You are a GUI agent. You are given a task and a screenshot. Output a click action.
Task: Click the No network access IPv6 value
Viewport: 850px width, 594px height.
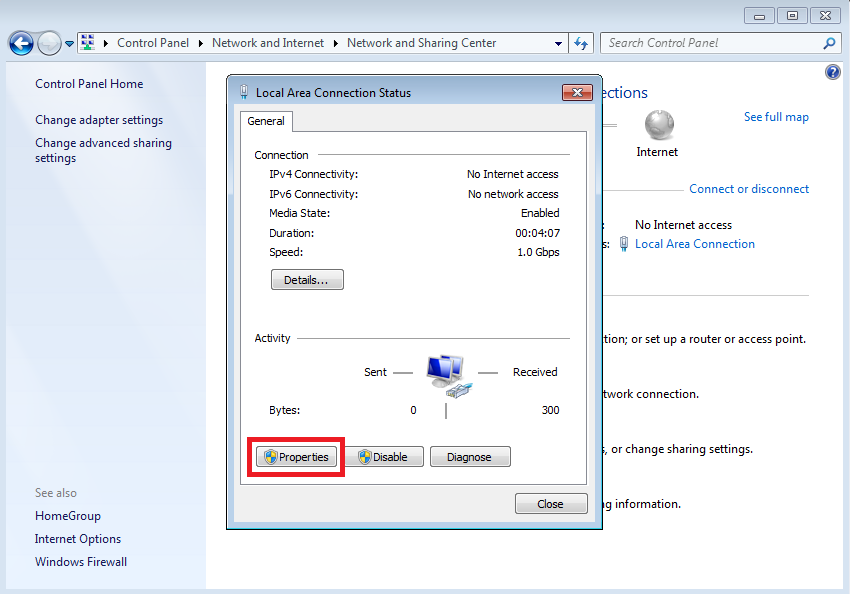[513, 194]
